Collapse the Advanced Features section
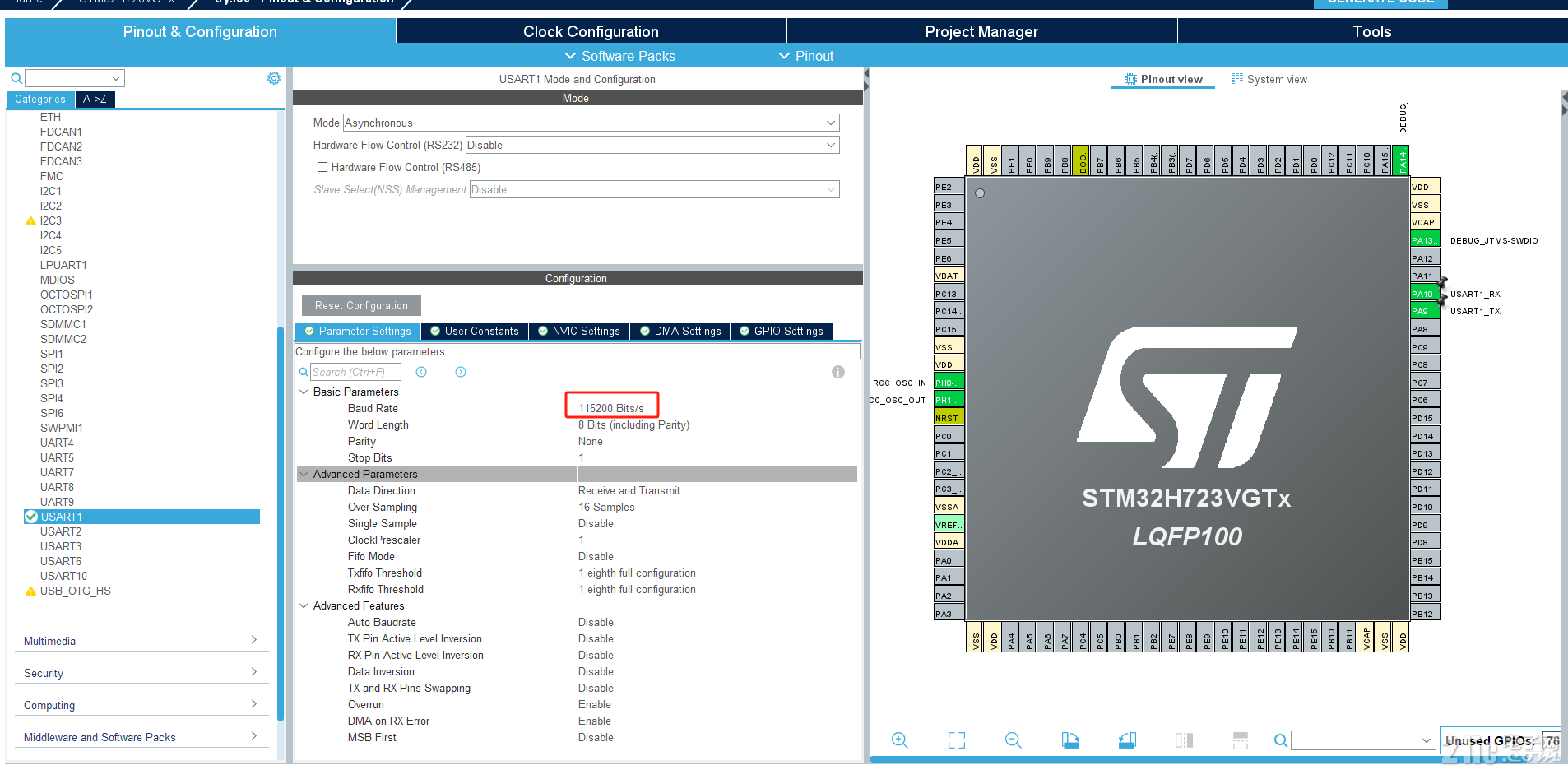The image size is (1568, 770). 304,606
